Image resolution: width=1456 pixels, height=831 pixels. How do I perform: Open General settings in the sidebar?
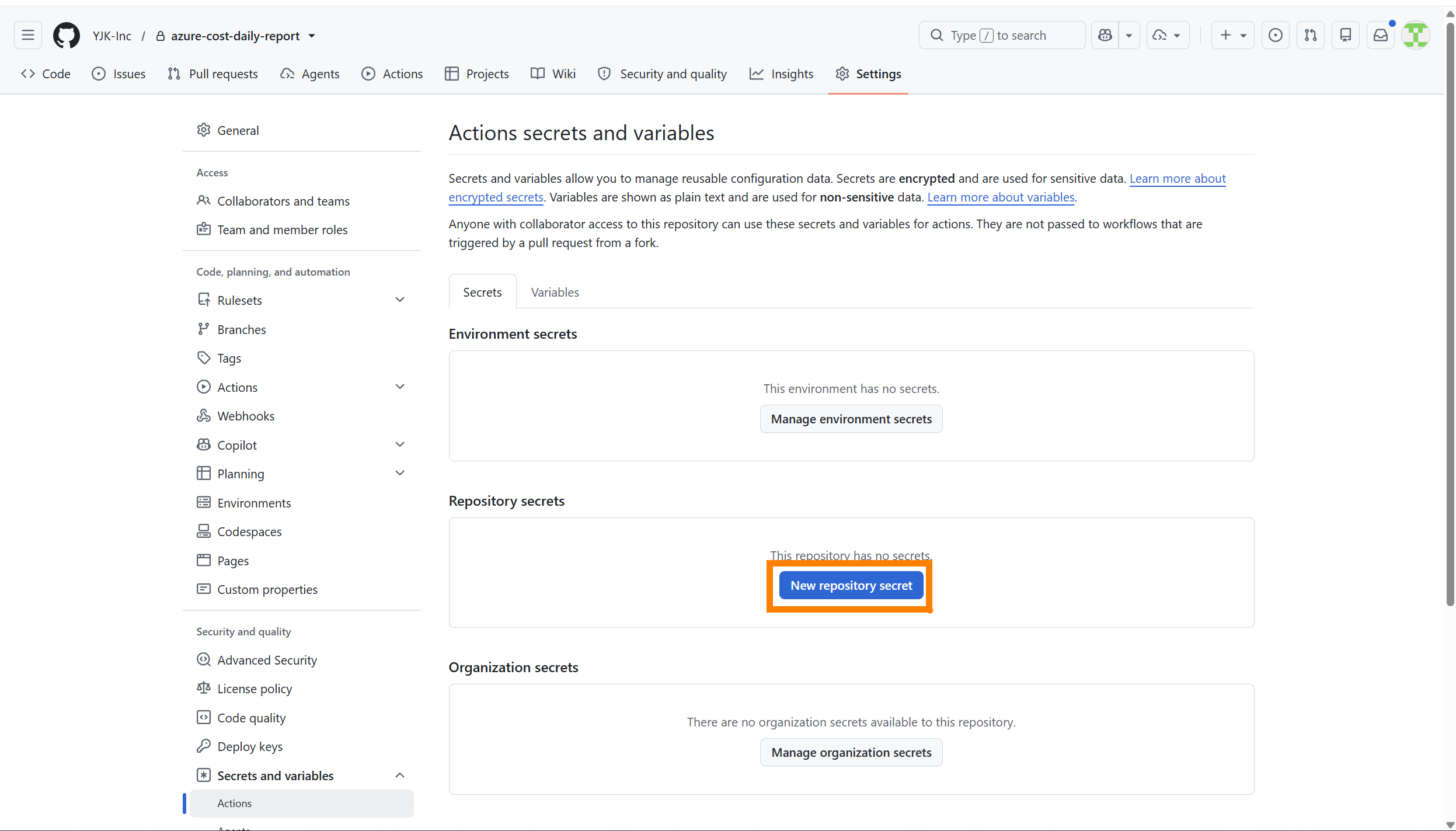[302, 131]
